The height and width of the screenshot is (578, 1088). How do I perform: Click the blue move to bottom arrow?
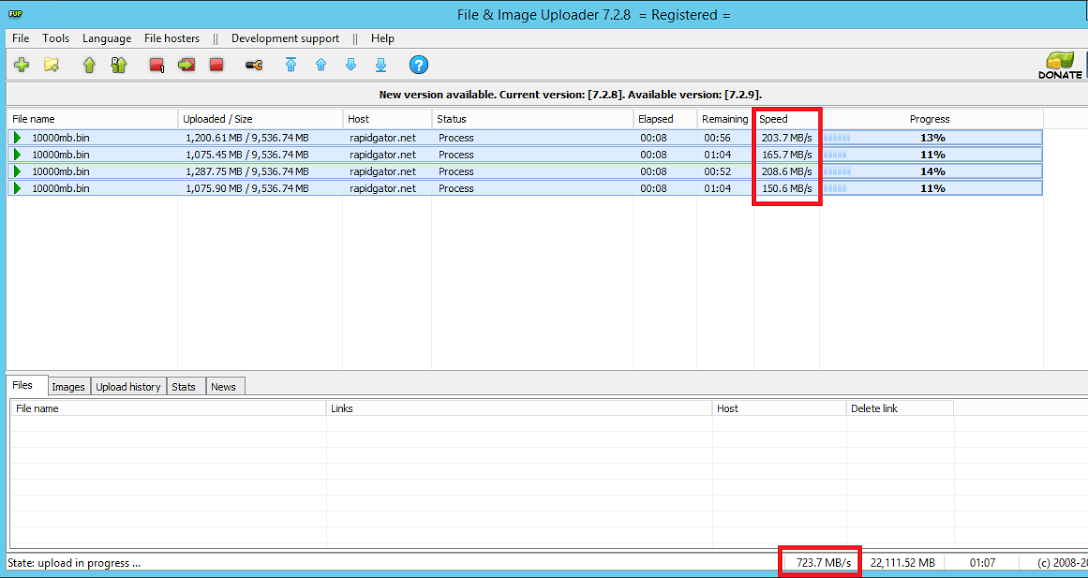point(381,65)
